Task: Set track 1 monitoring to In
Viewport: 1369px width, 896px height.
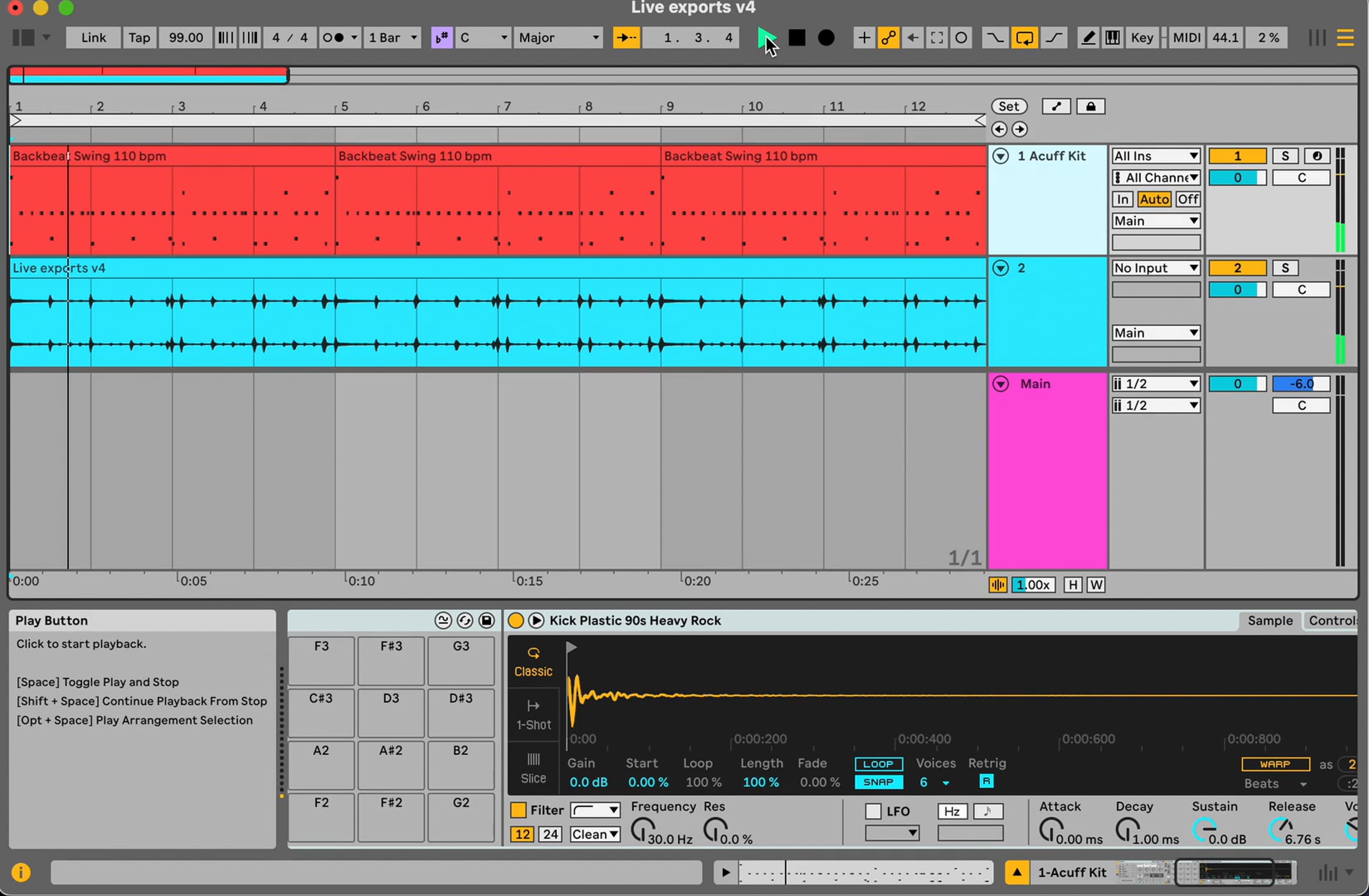Action: (x=1123, y=200)
